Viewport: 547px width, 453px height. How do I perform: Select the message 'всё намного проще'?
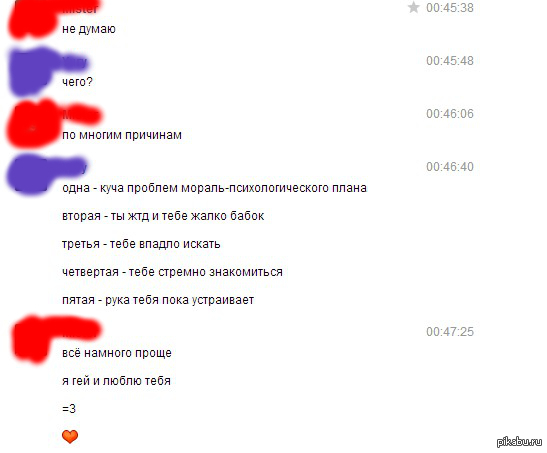(x=117, y=353)
